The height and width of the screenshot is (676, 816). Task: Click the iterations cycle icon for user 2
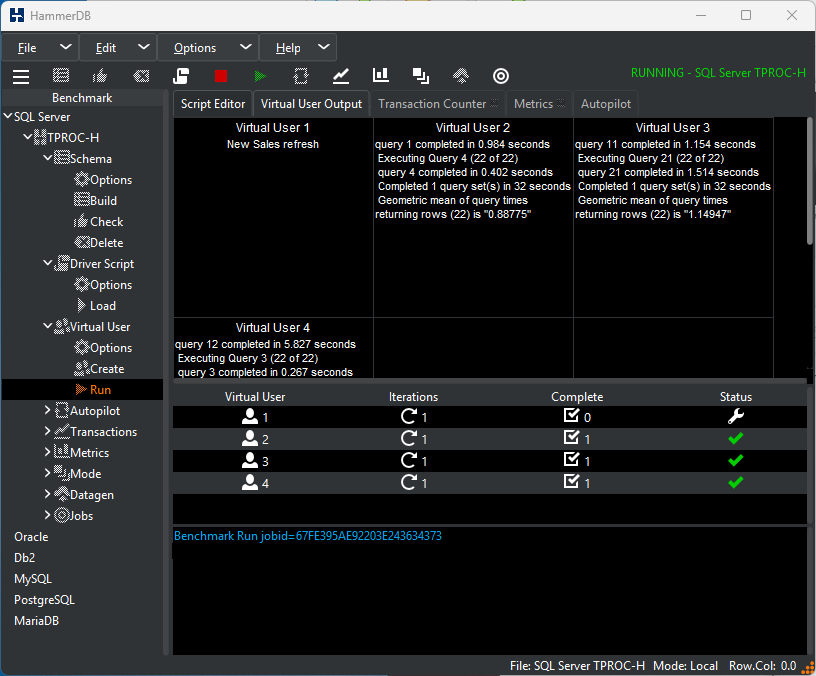(409, 438)
